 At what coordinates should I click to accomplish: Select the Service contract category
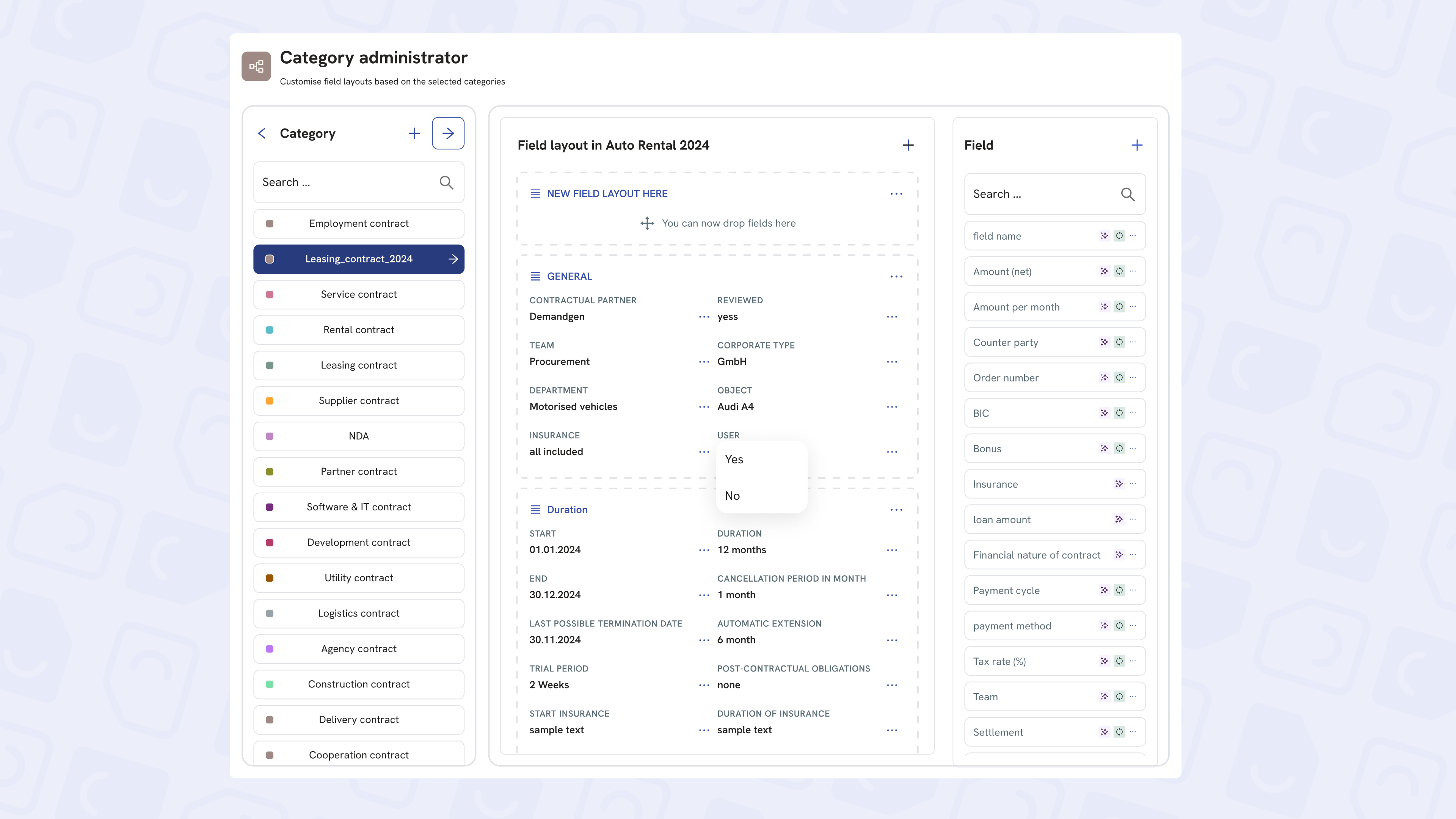[358, 295]
